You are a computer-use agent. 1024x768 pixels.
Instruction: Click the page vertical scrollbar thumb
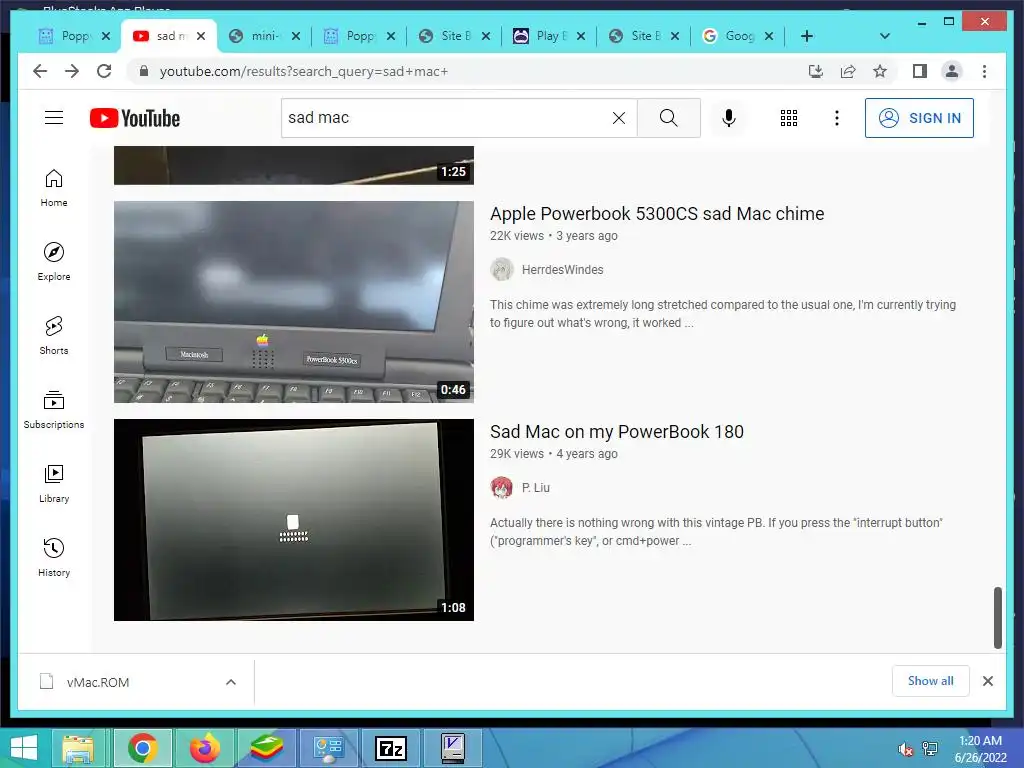[997, 617]
